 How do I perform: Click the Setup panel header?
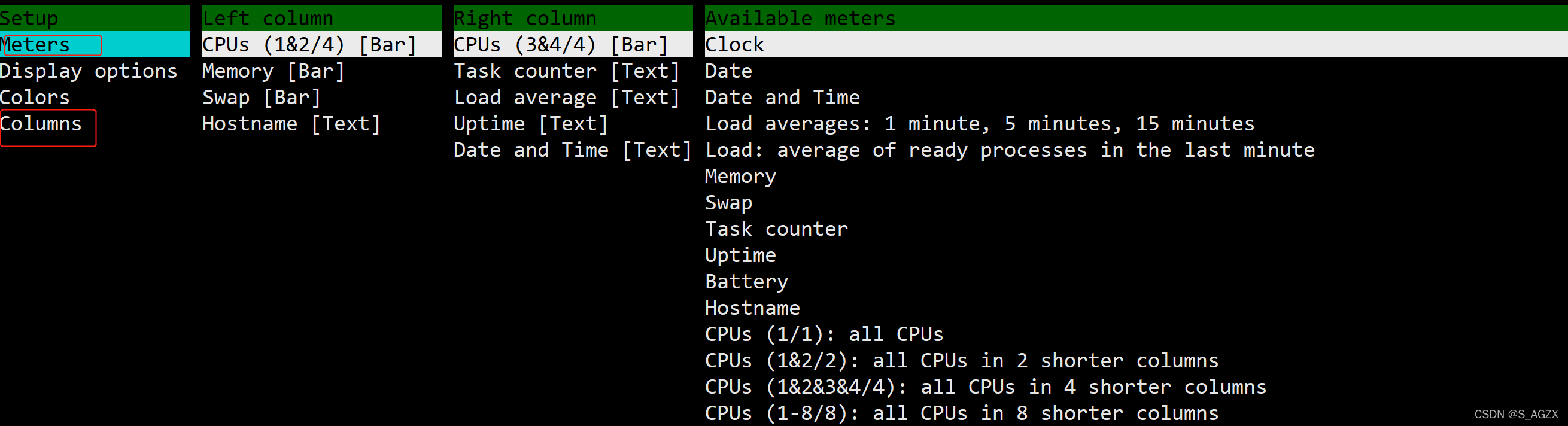[95, 17]
